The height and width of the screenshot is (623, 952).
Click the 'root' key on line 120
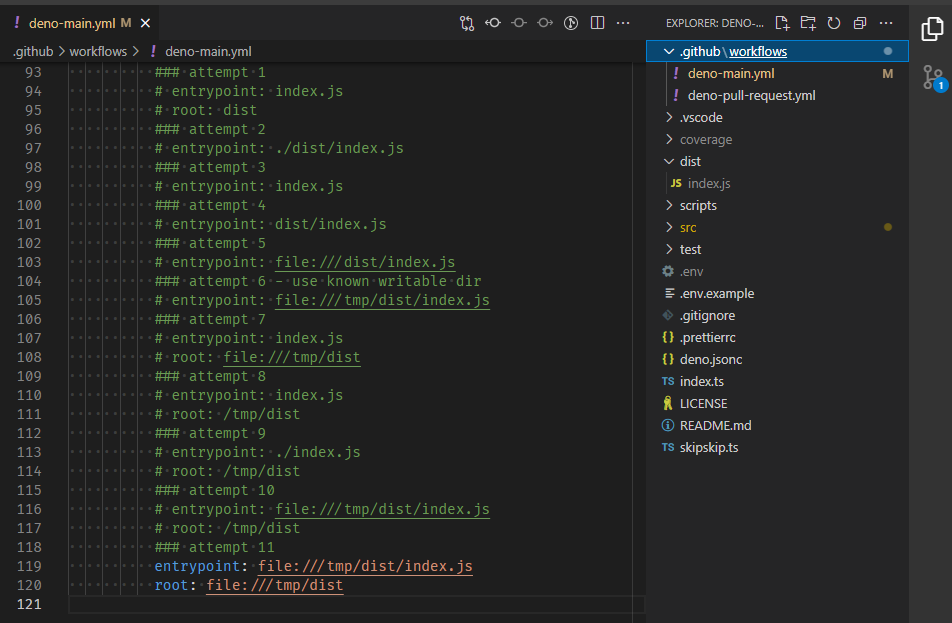[x=171, y=585]
